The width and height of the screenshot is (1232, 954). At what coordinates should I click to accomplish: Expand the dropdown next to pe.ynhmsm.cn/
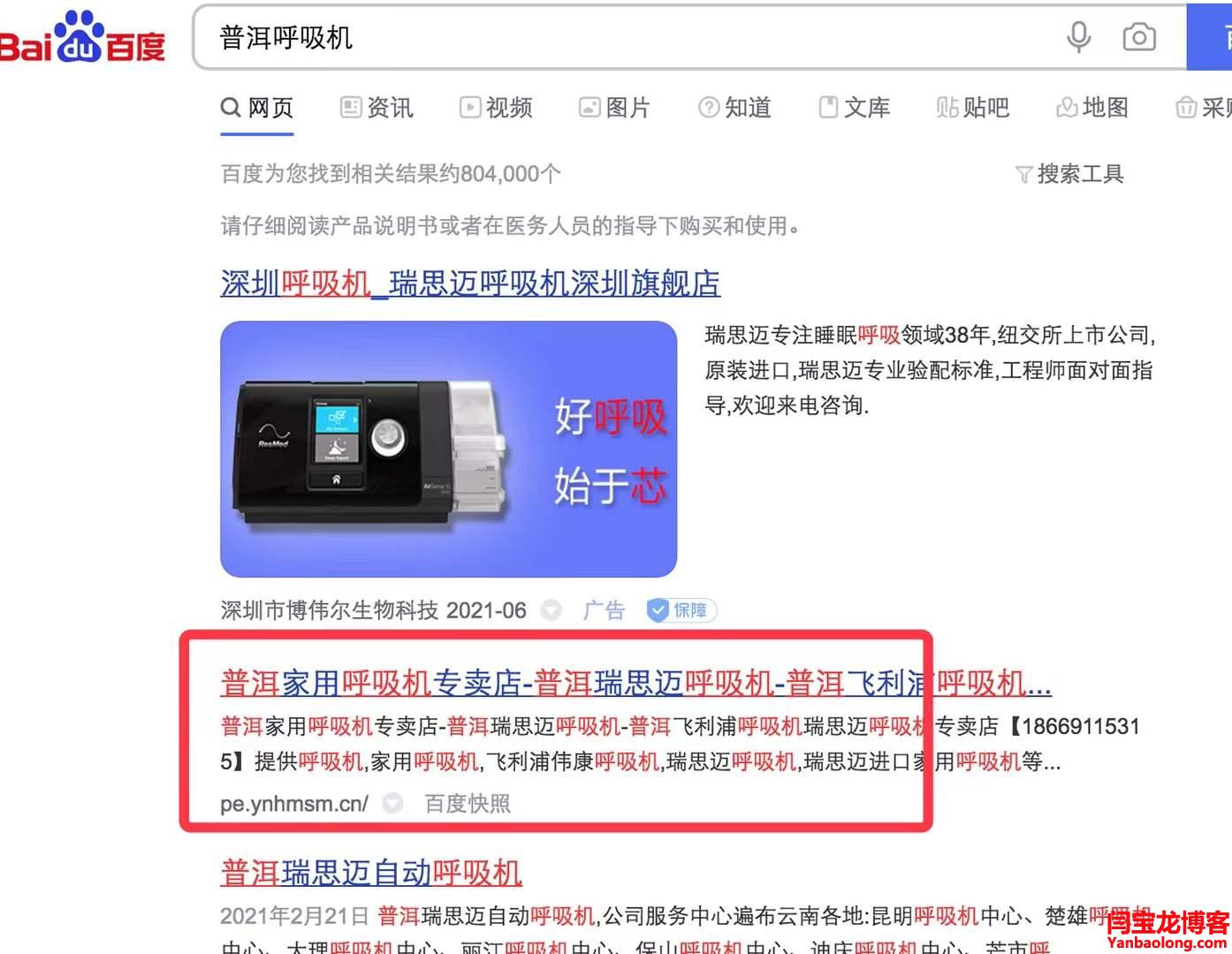pyautogui.click(x=392, y=803)
